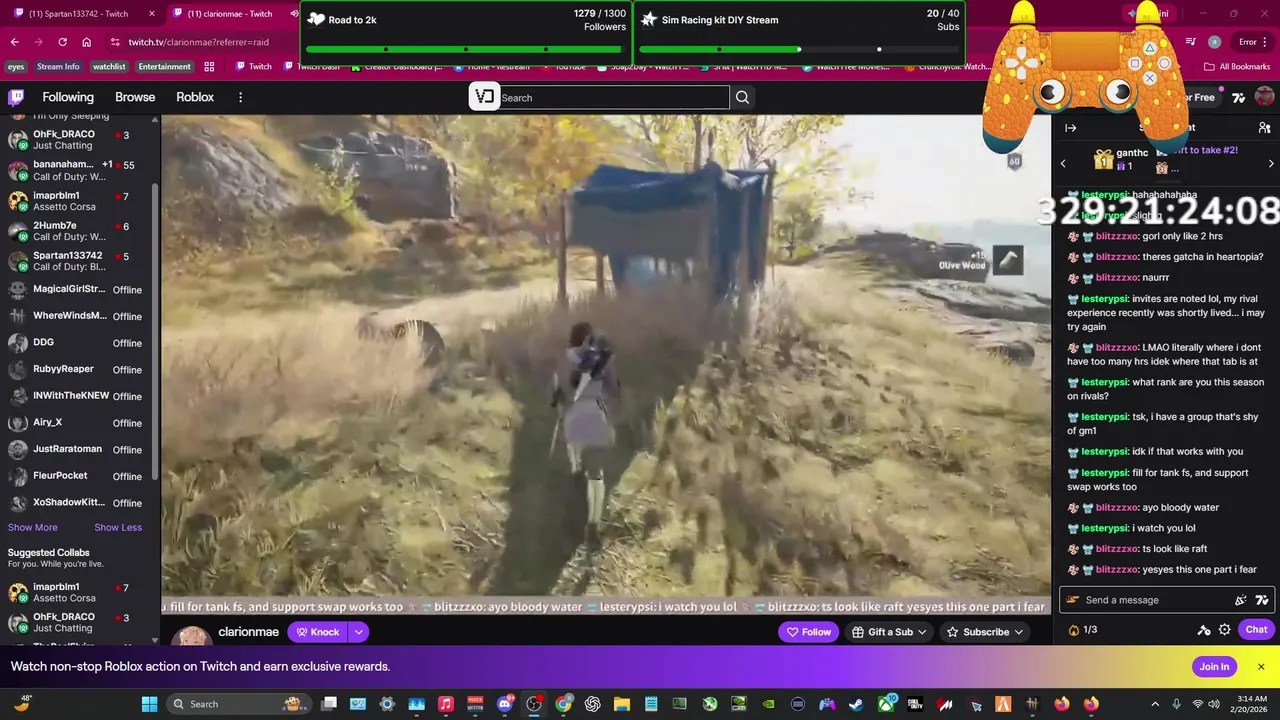
Task: Switch to clarionmae Twitch browser tab
Action: pos(234,14)
